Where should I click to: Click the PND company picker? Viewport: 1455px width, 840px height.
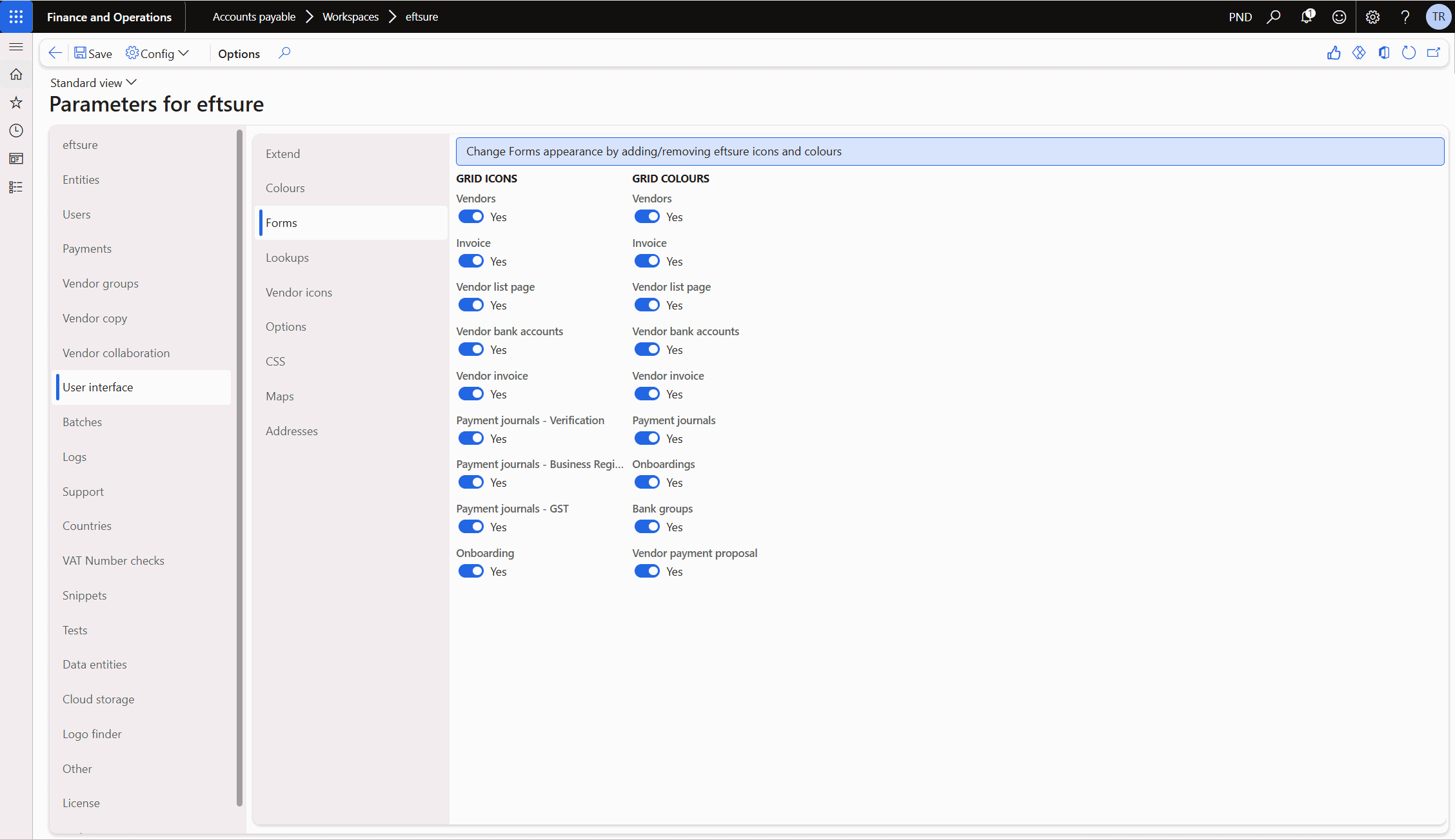coord(1240,17)
